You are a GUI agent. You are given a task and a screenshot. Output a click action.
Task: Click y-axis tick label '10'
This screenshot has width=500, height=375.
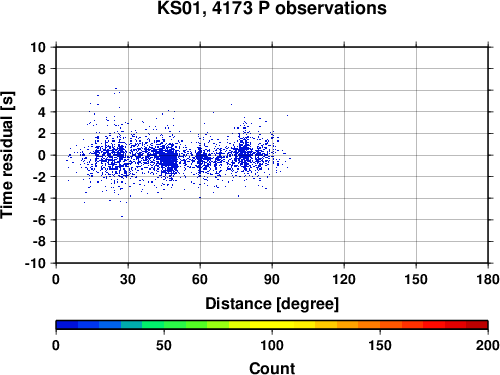tap(38, 47)
